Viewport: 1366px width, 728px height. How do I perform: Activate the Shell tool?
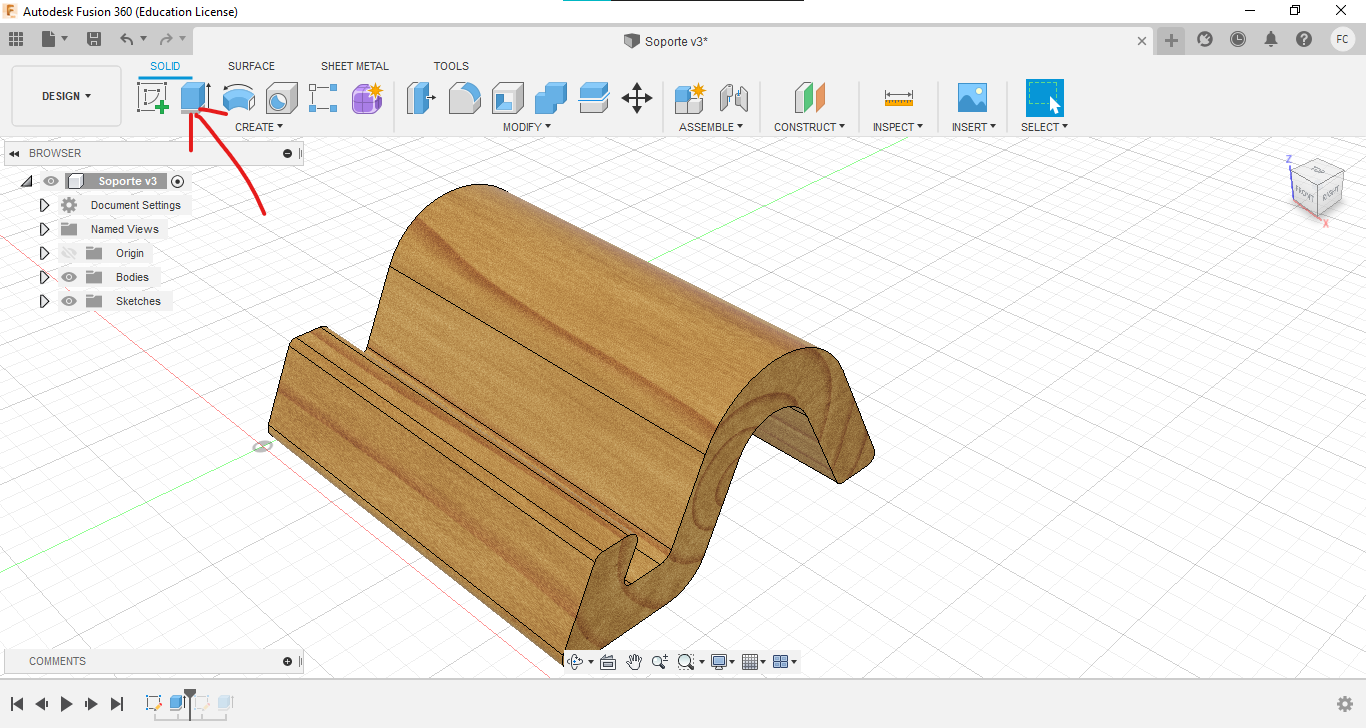[x=507, y=98]
